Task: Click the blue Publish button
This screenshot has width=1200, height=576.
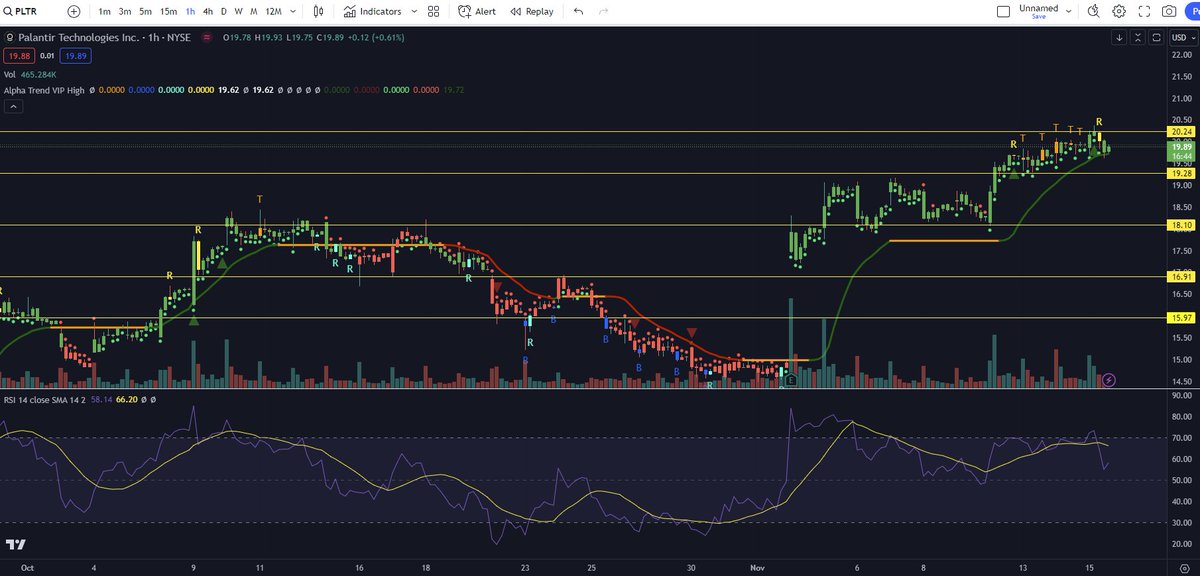Action: point(1193,12)
